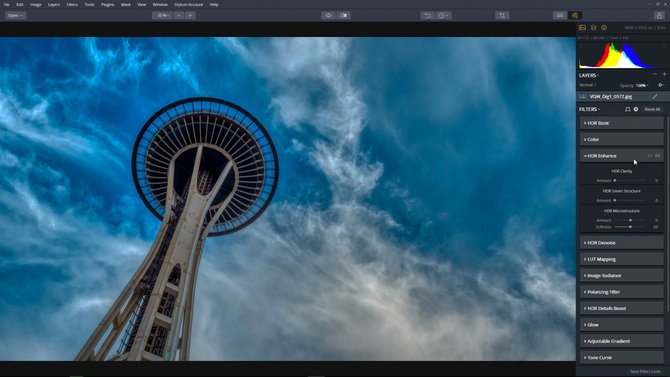Select the VGW_Dig1_0572.jpg layer
670x377 pixels.
[622, 97]
